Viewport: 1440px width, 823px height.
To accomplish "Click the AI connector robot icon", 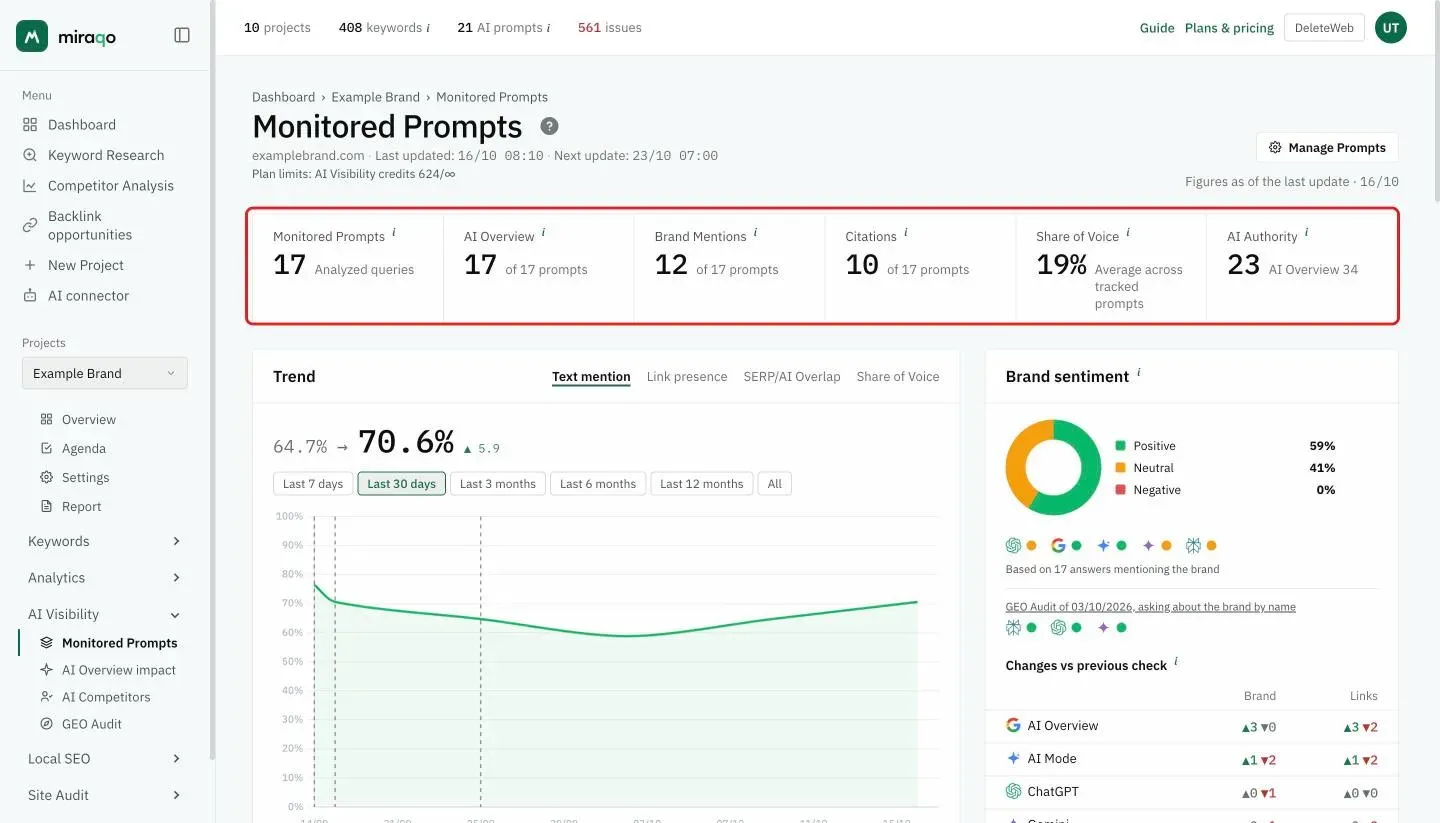I will [x=30, y=296].
